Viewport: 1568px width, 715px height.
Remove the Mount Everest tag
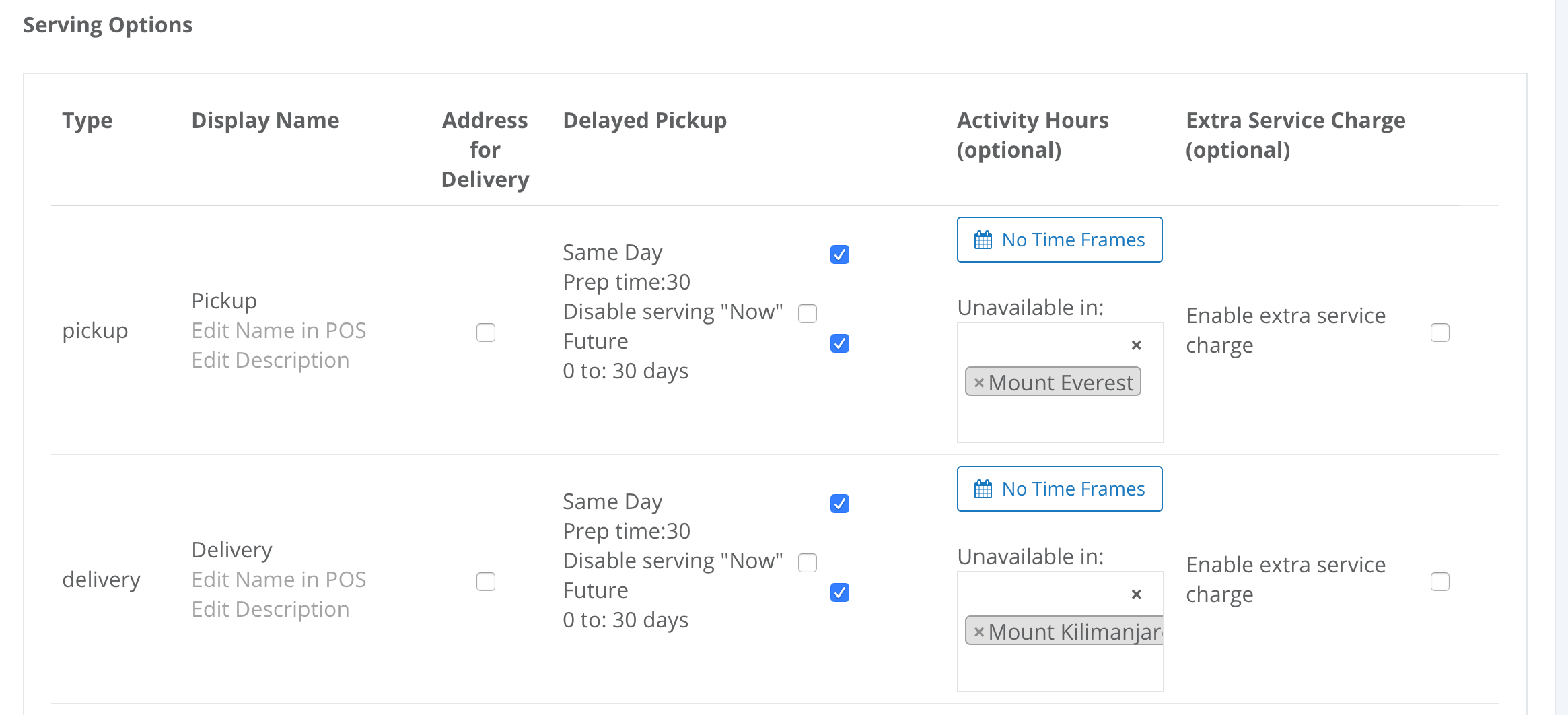click(979, 383)
